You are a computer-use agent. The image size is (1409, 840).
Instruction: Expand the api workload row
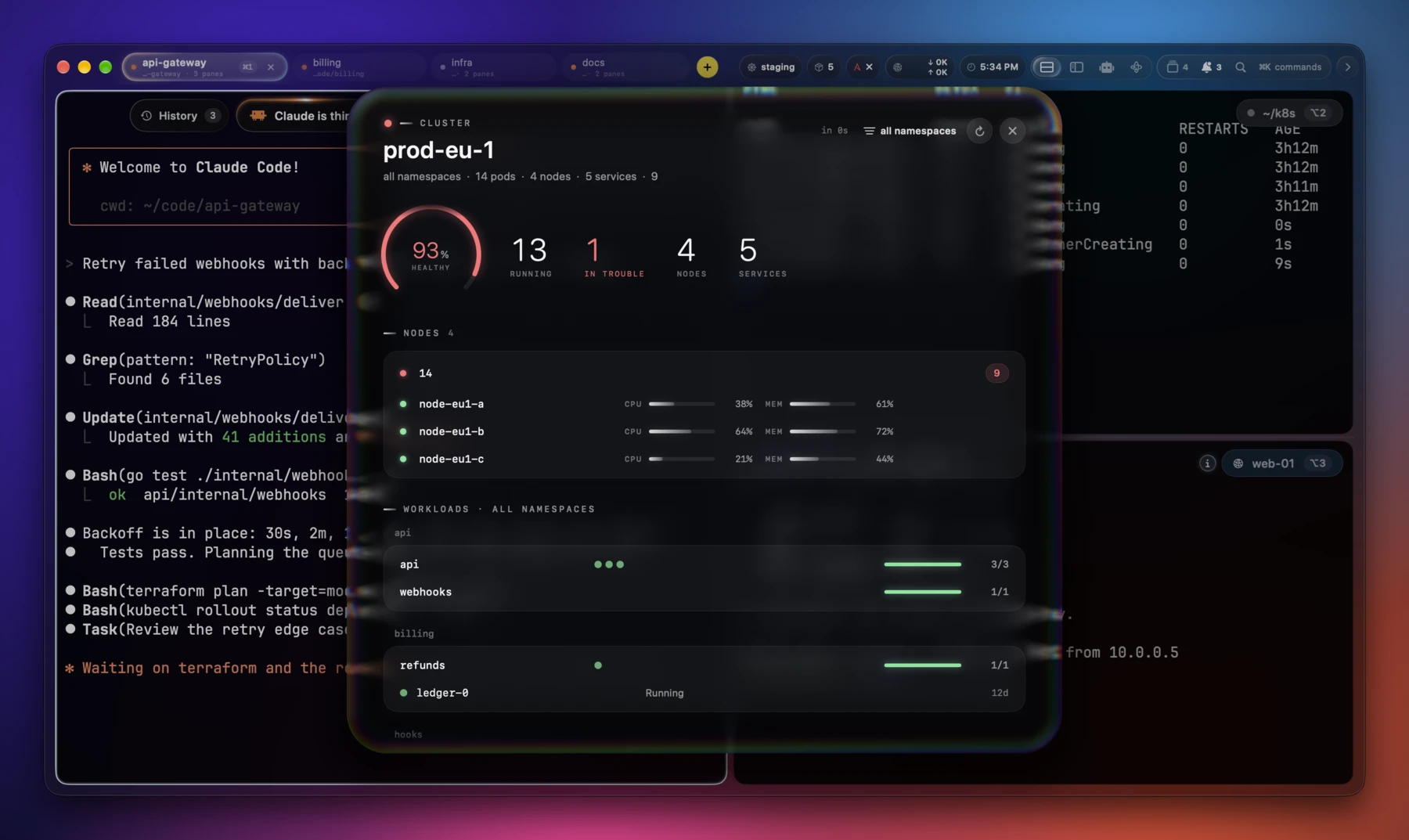(704, 564)
